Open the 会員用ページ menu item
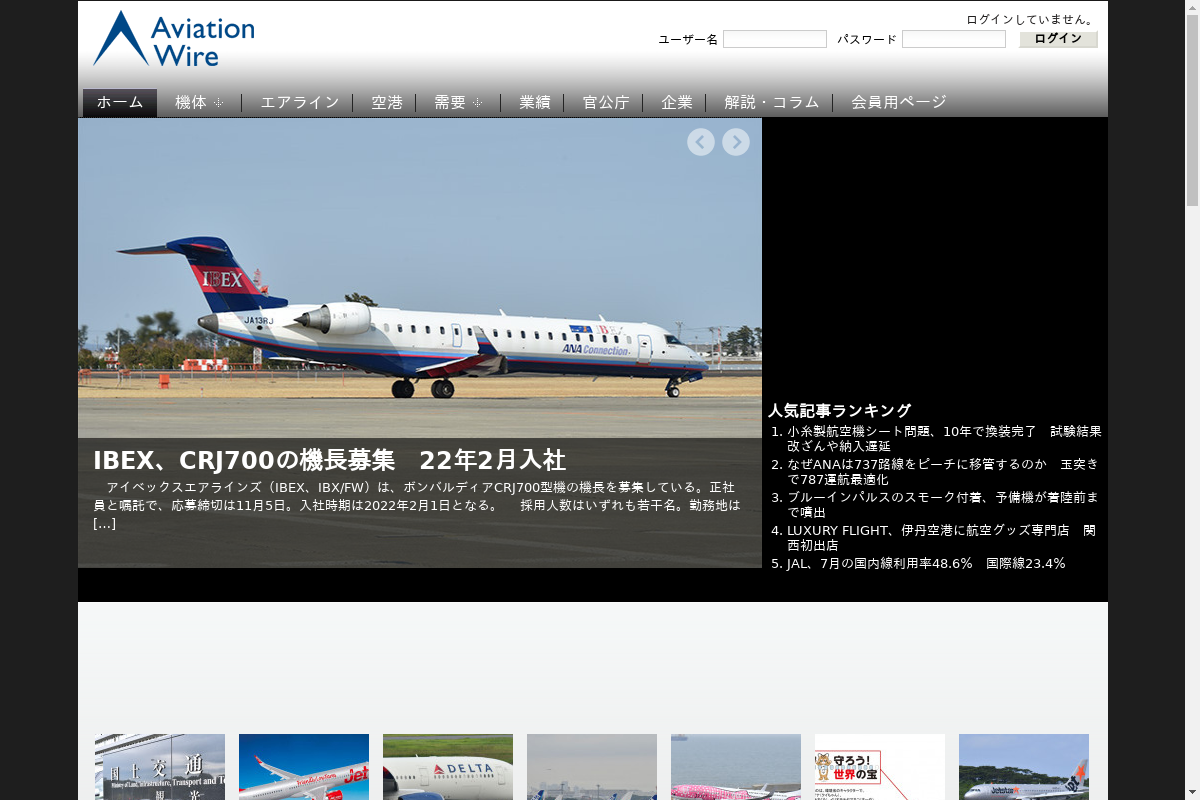The width and height of the screenshot is (1200, 800). [899, 102]
